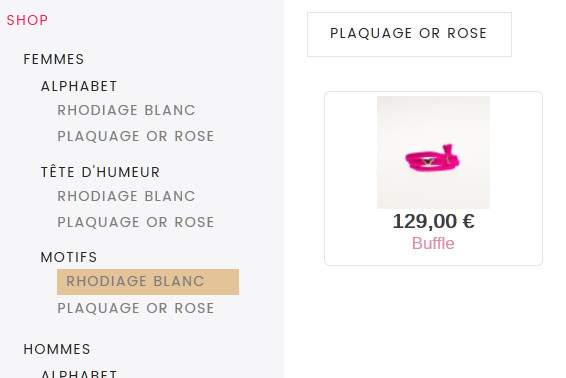The height and width of the screenshot is (378, 566).
Task: Open the pink bracelet product photo
Action: point(433,152)
